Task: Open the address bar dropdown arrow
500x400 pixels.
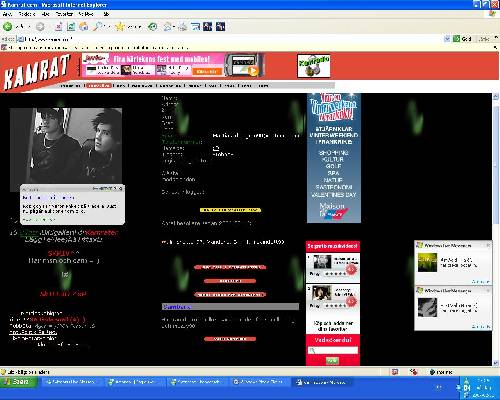Action: pos(447,39)
